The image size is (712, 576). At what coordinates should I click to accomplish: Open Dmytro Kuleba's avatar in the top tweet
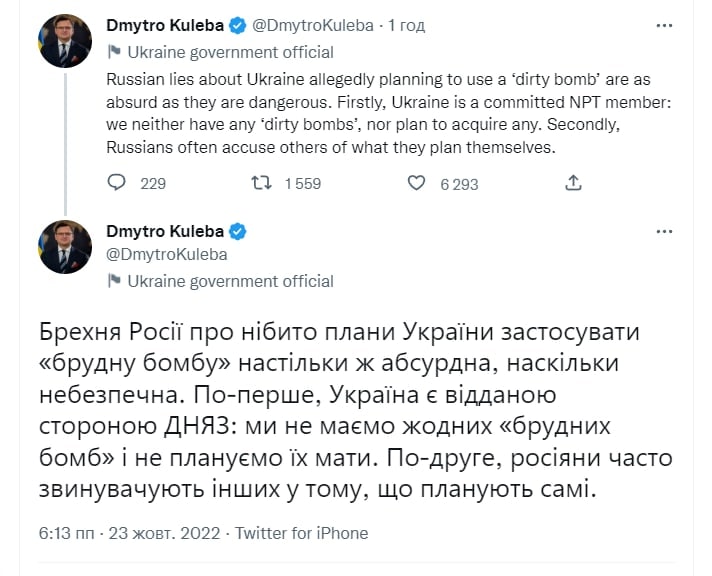click(66, 41)
